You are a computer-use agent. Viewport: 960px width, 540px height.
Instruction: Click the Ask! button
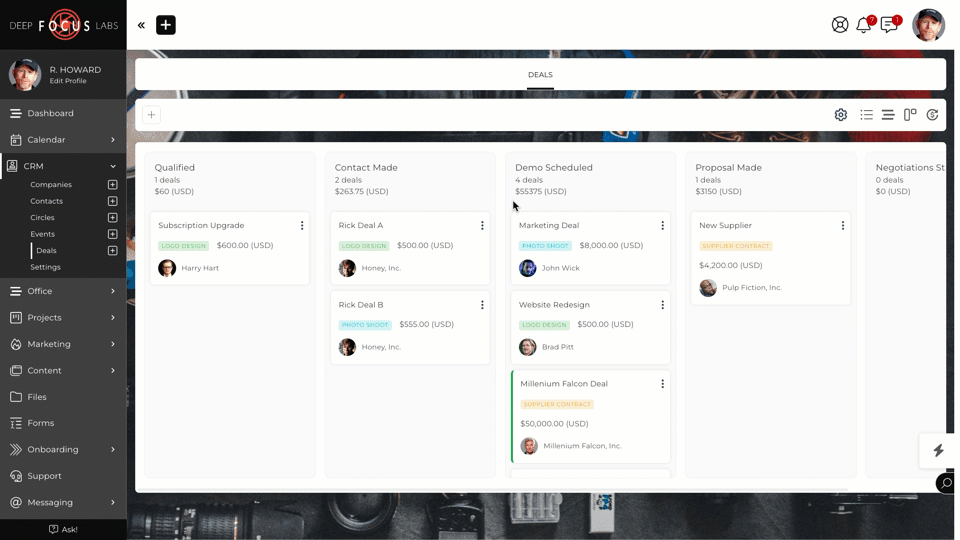tap(63, 529)
